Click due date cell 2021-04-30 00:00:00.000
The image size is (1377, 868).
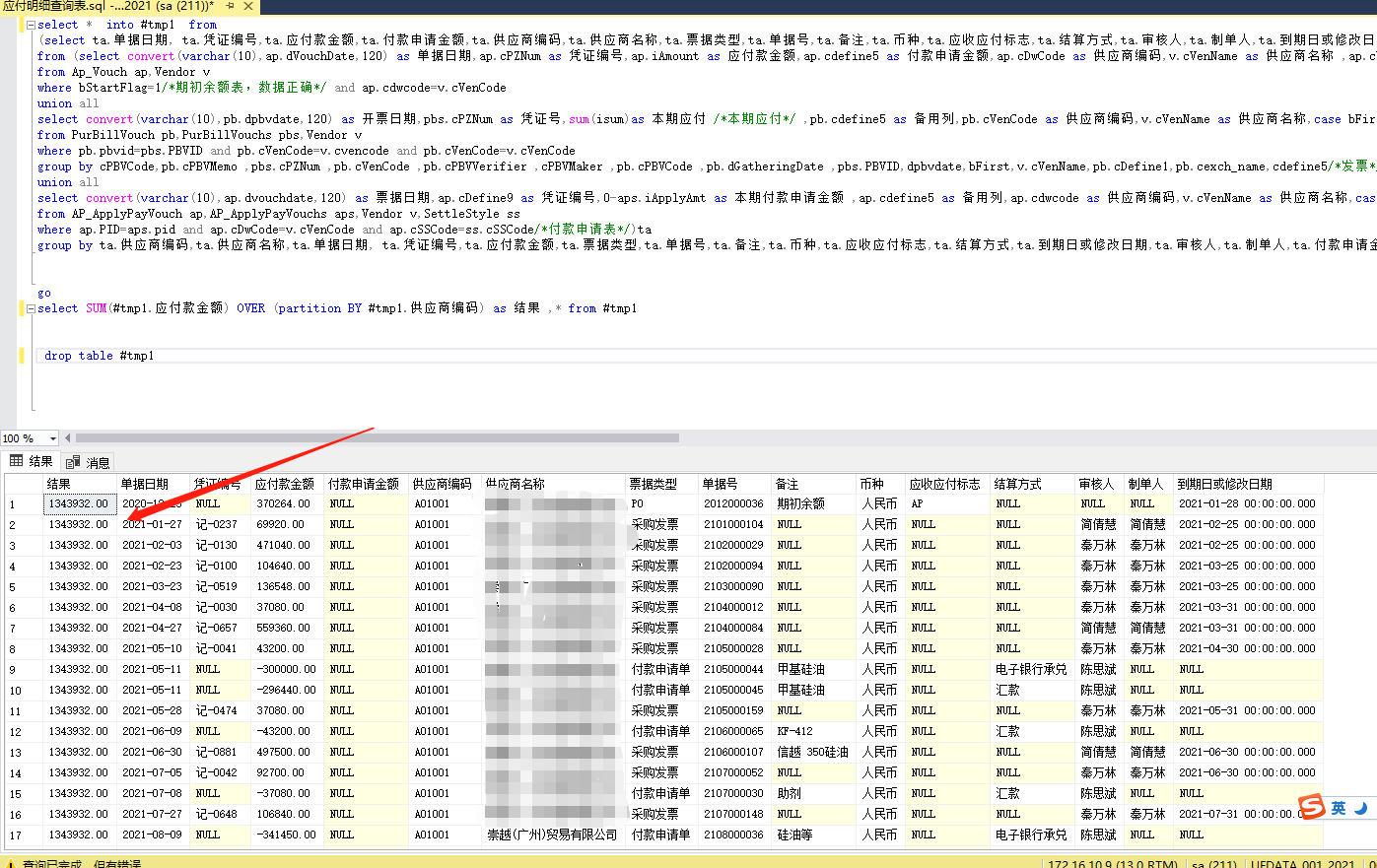click(x=1249, y=648)
